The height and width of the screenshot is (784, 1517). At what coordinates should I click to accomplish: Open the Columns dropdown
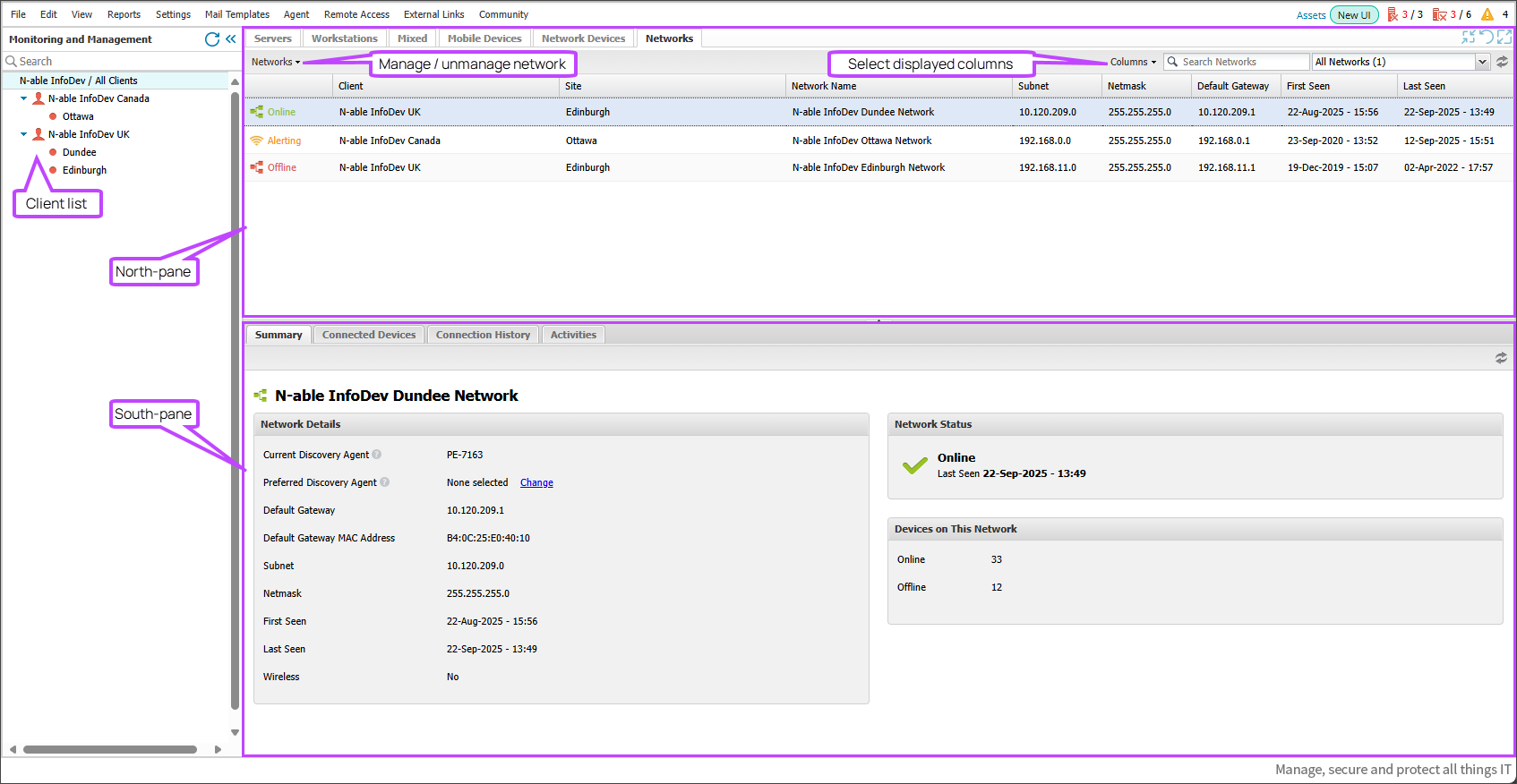1133,62
